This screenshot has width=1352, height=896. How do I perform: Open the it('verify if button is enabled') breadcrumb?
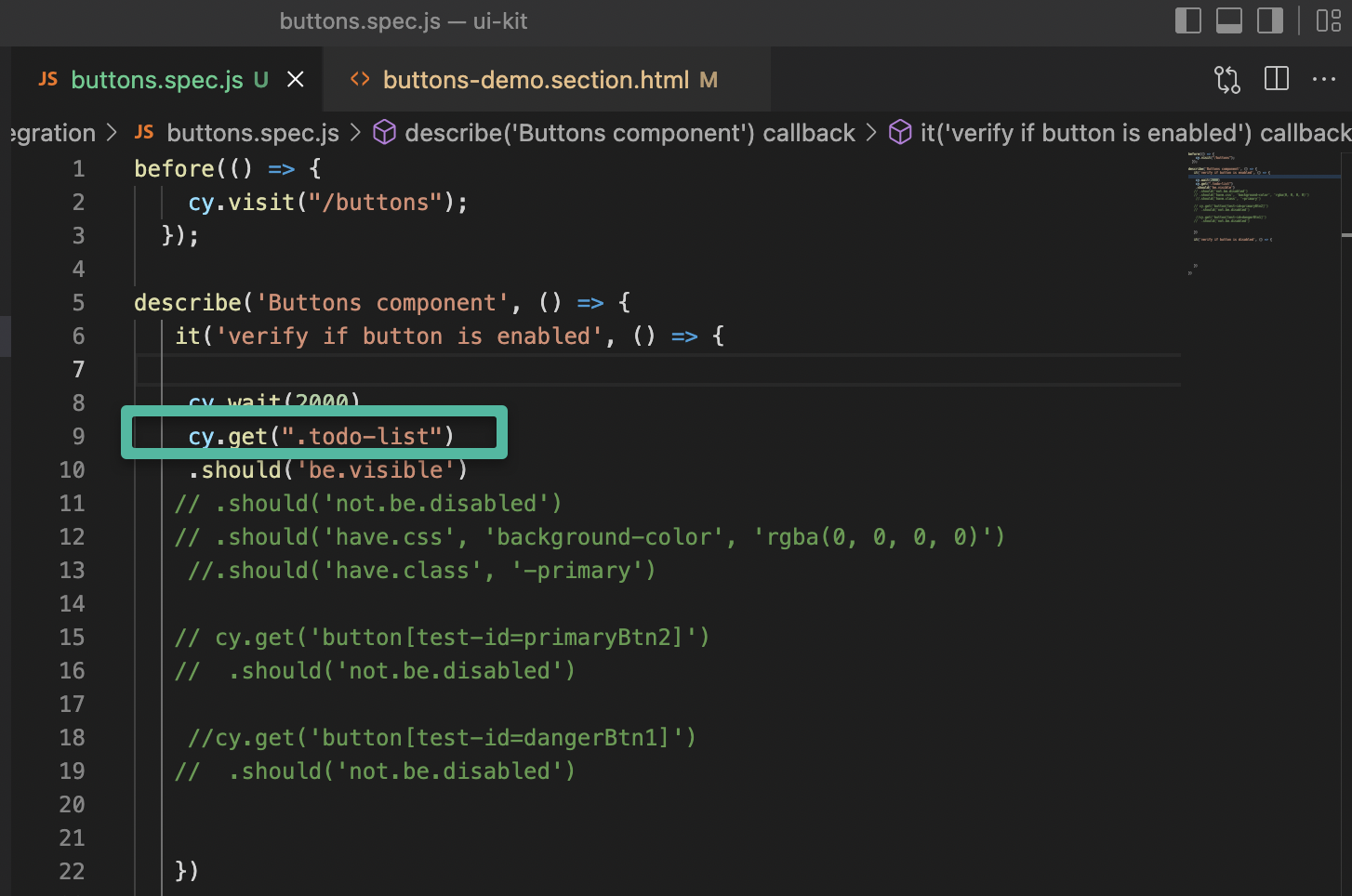pyautogui.click(x=1135, y=133)
